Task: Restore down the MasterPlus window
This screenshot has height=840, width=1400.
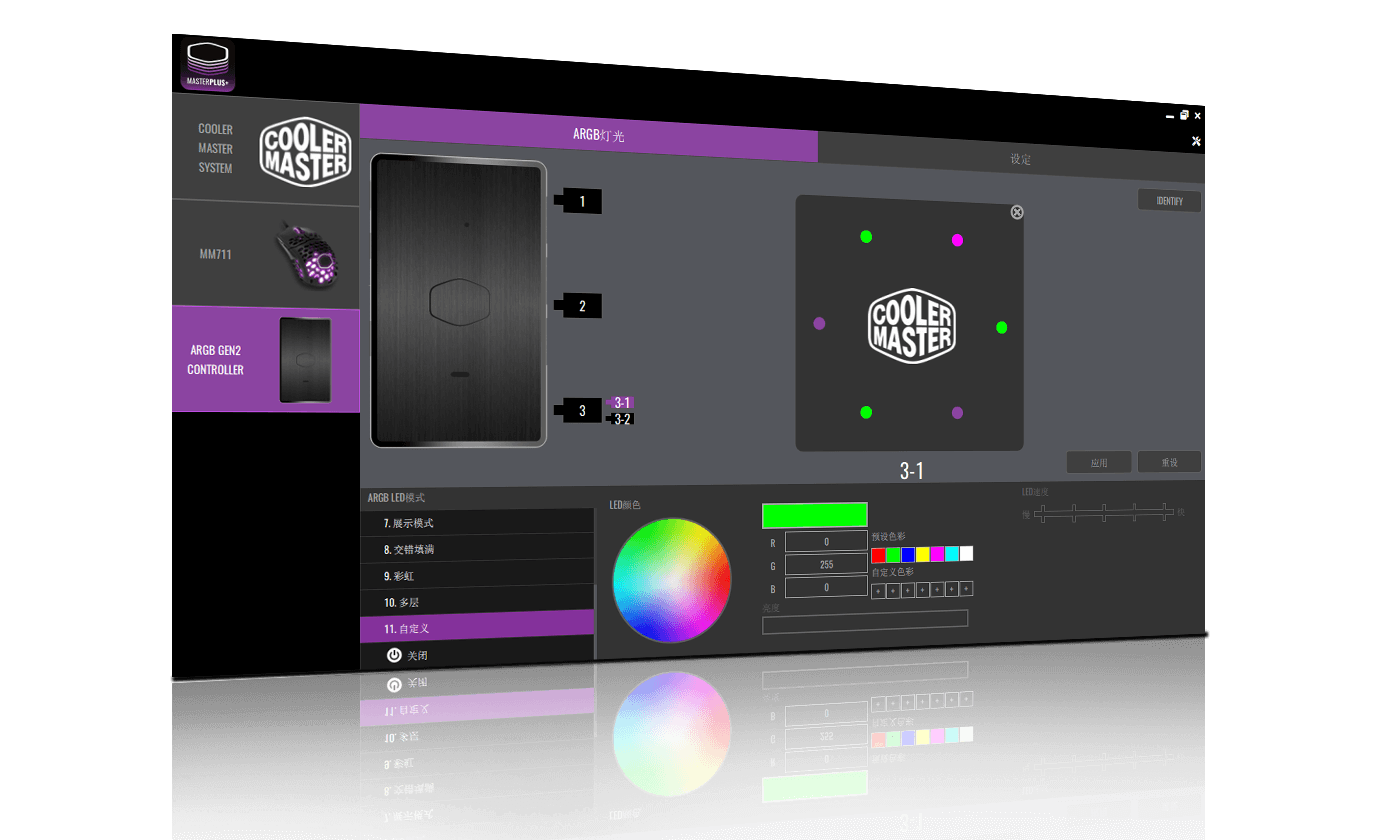Action: [x=1184, y=115]
